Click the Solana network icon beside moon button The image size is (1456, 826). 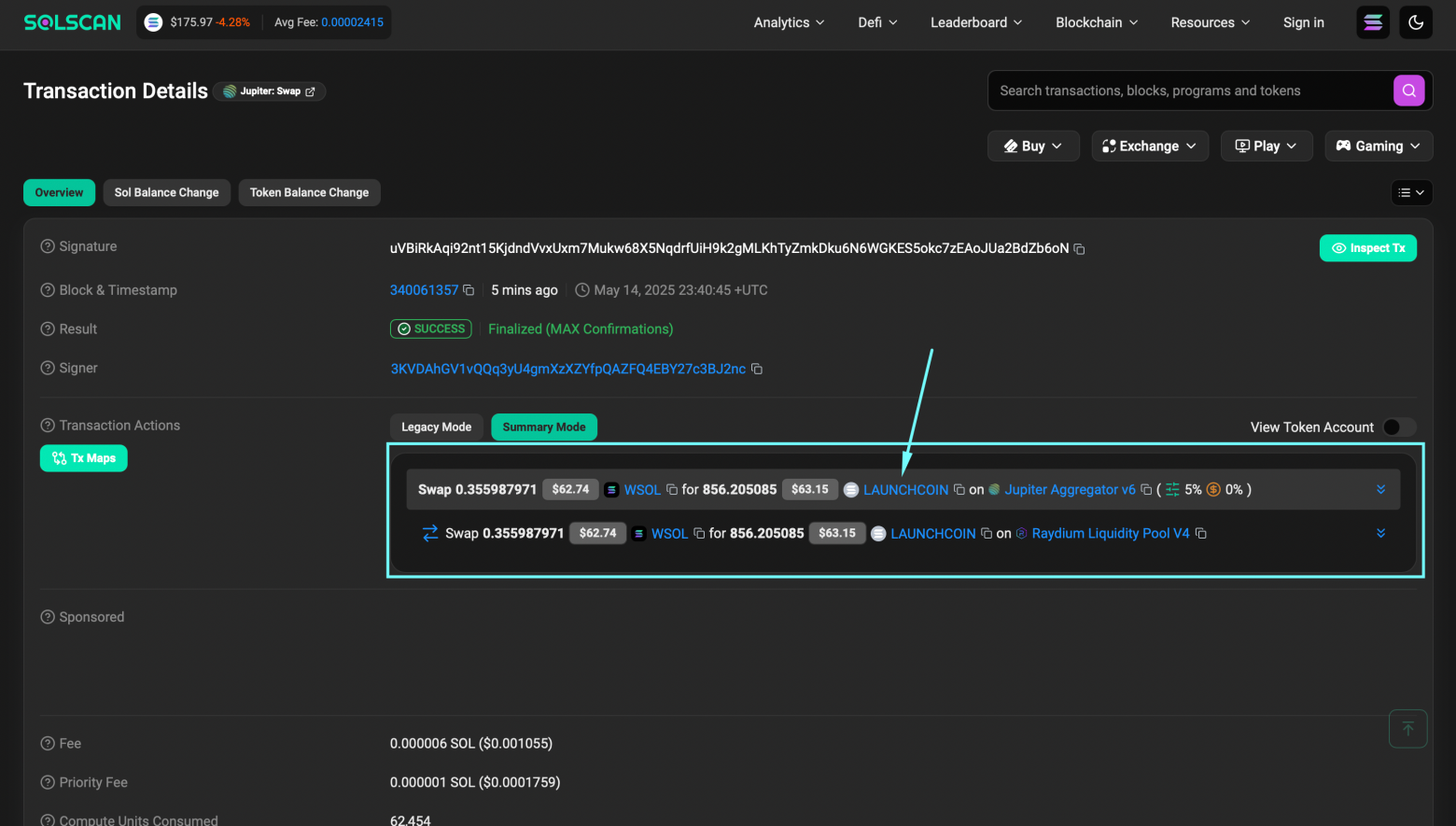pos(1372,21)
